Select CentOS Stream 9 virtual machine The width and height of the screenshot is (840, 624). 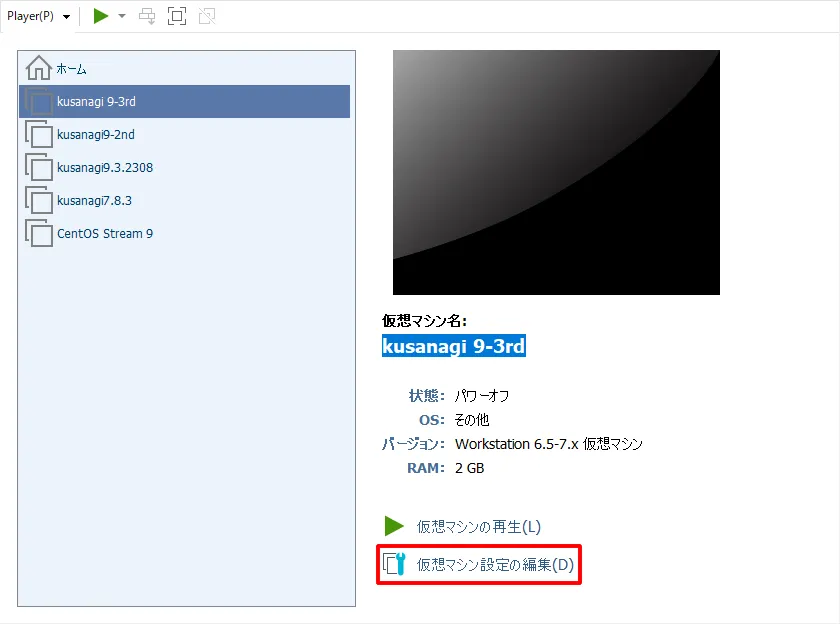coord(184,234)
